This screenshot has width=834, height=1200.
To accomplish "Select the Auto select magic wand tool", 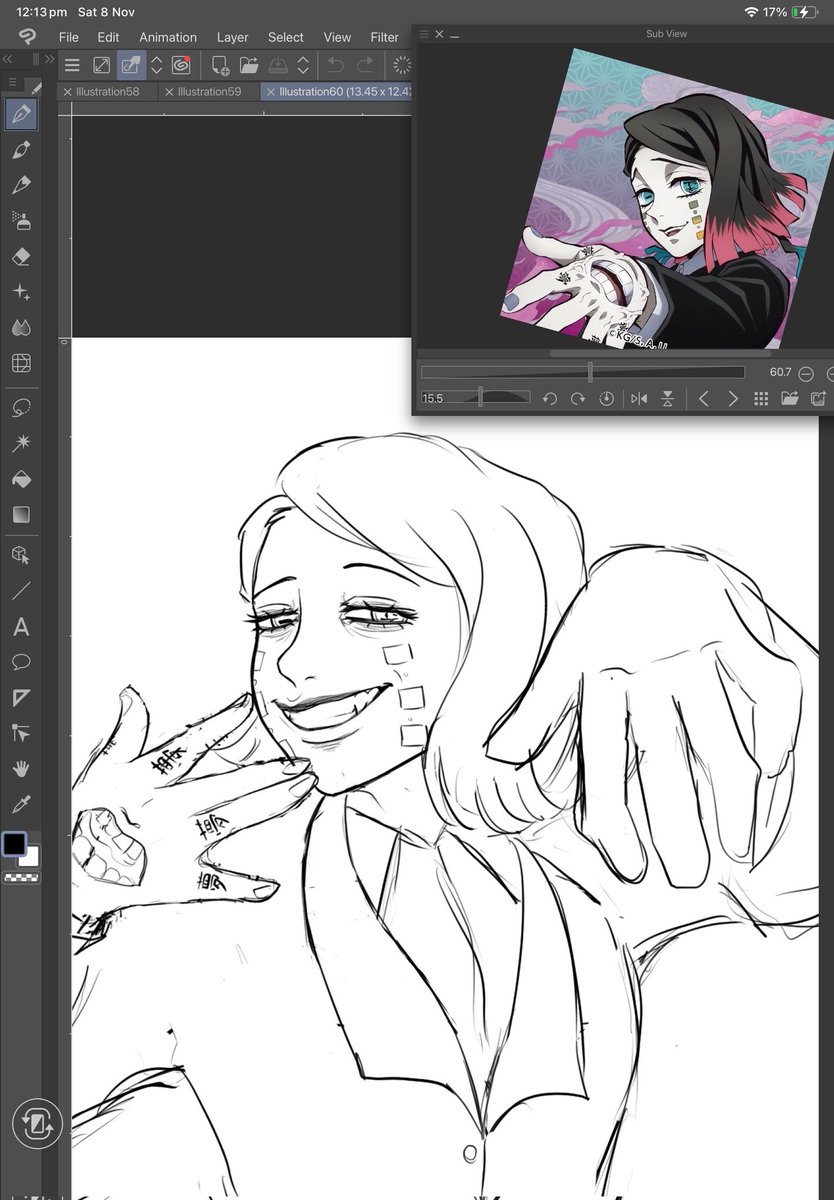I will point(21,443).
